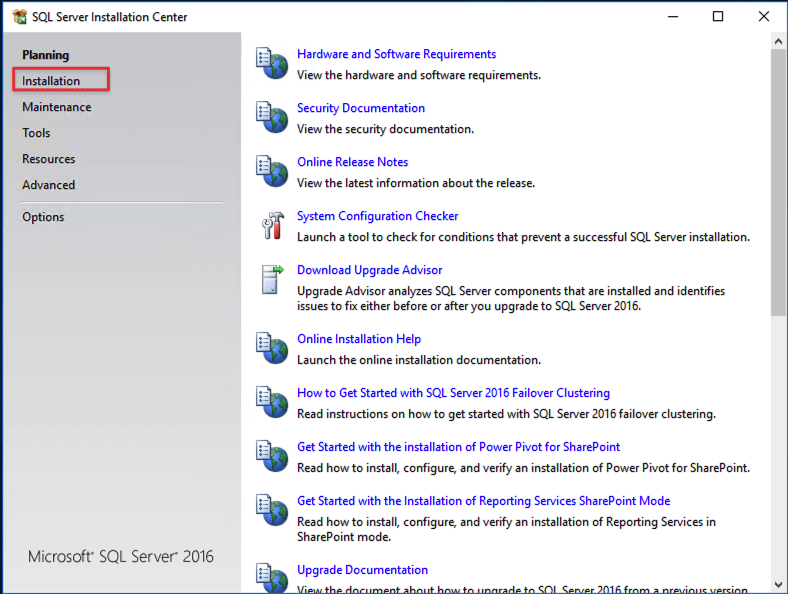Click the System Configuration Checker tools icon
Screen dimensions: 788x594
click(x=271, y=225)
